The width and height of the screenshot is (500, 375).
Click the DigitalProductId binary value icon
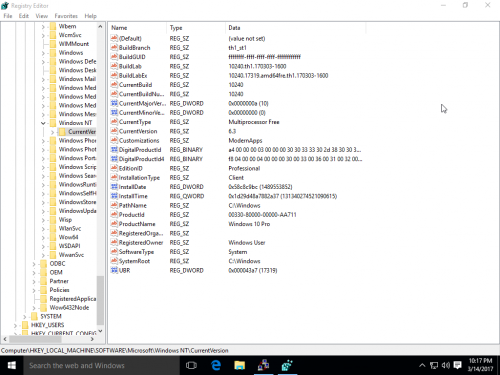(x=114, y=150)
